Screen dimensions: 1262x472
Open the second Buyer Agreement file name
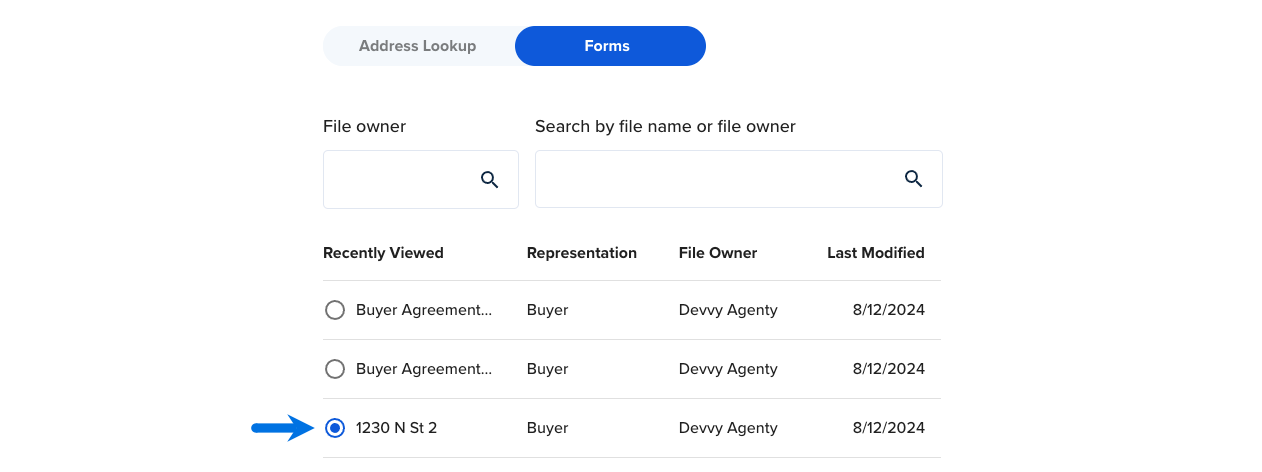click(x=424, y=369)
